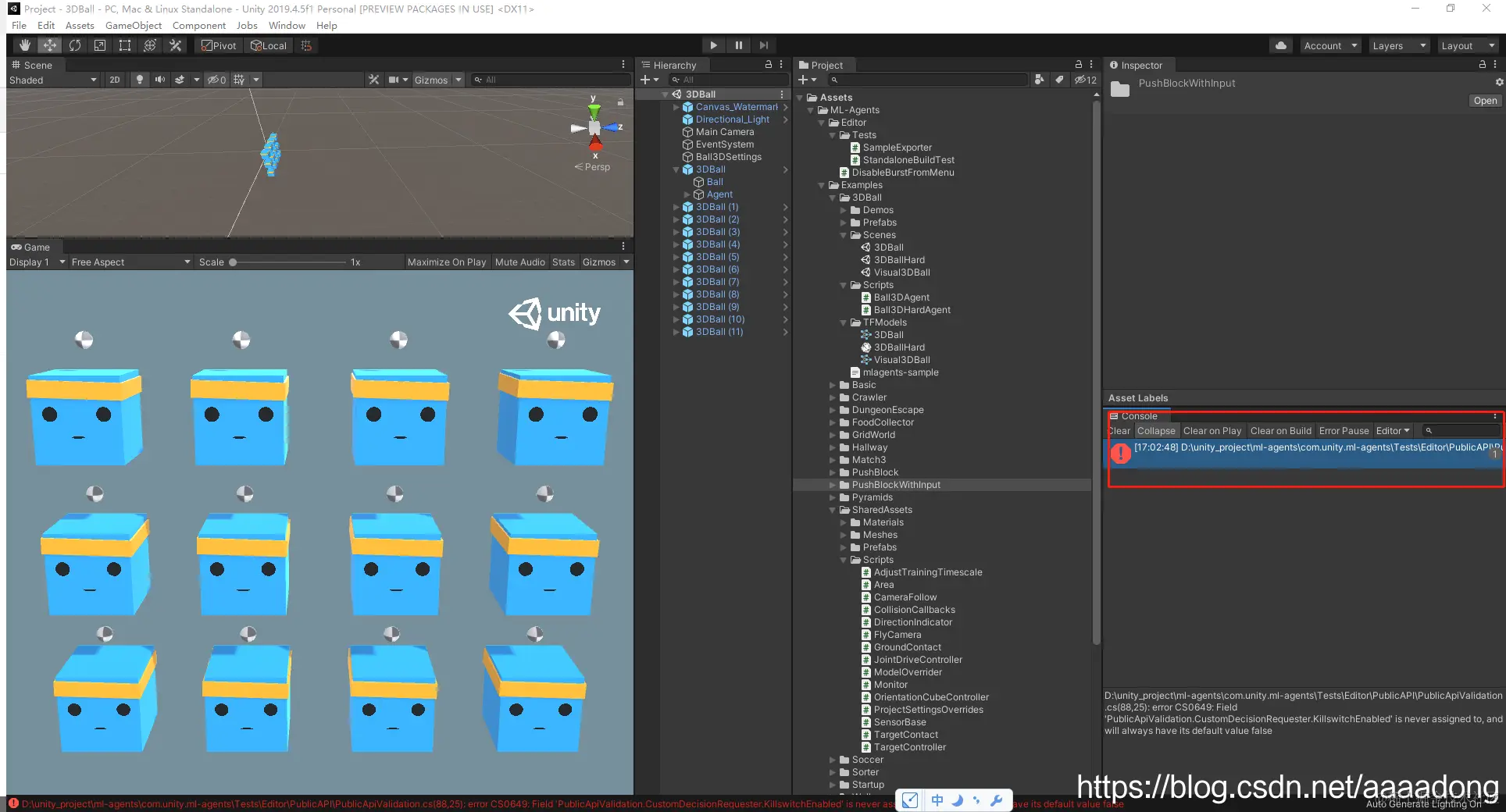
Task: Collapse the SharedAssets folder
Action: point(833,510)
